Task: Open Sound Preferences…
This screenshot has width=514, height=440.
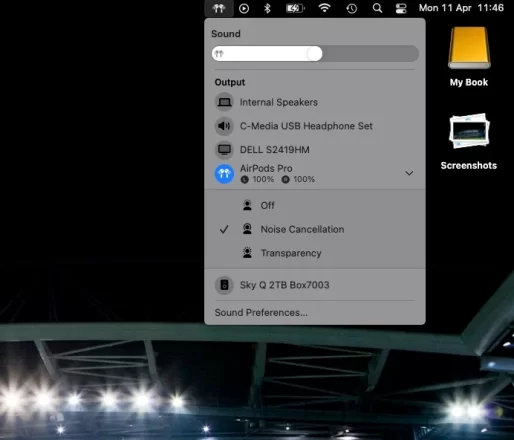Action: 261,313
